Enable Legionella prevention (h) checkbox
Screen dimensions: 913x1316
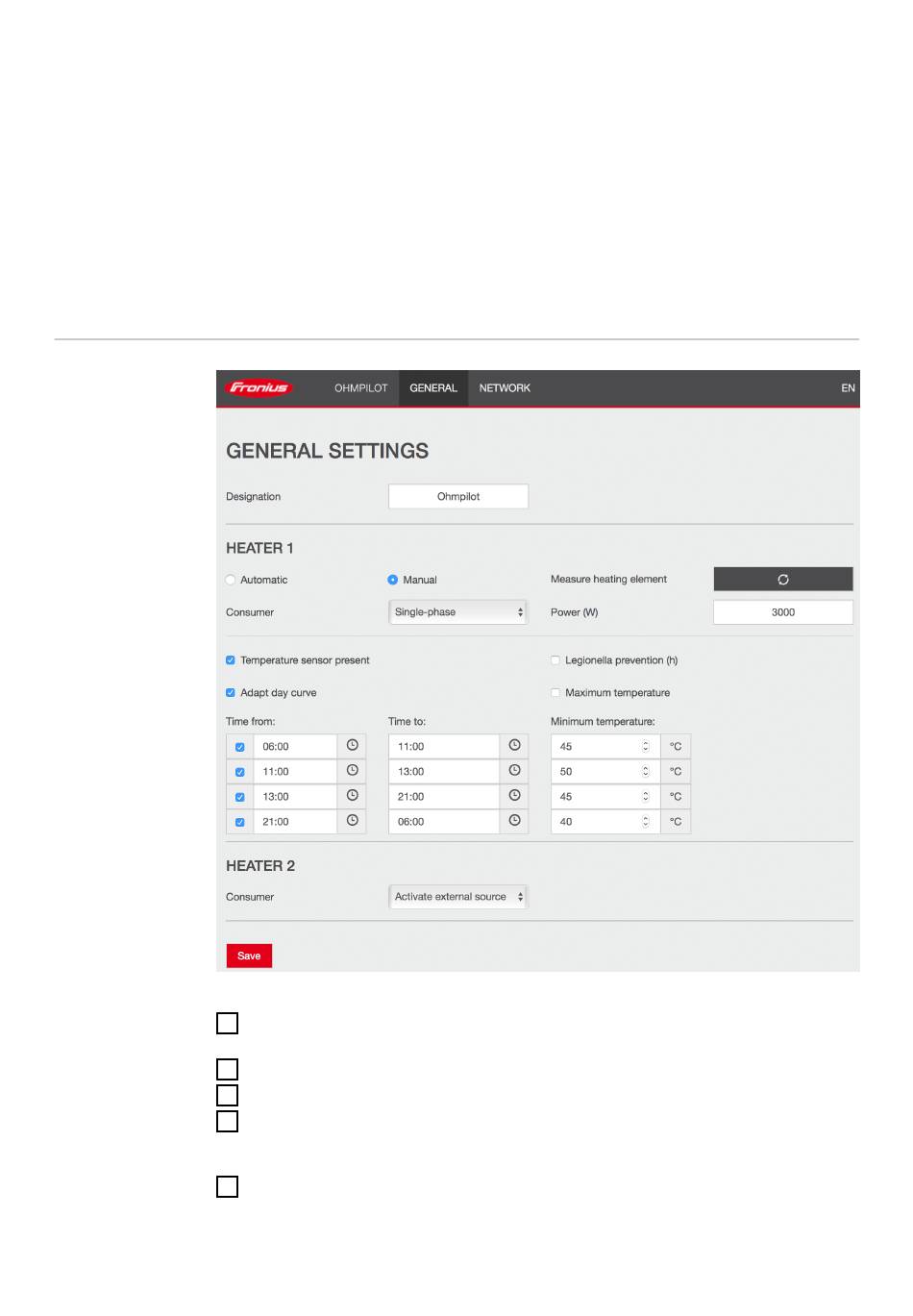point(555,660)
